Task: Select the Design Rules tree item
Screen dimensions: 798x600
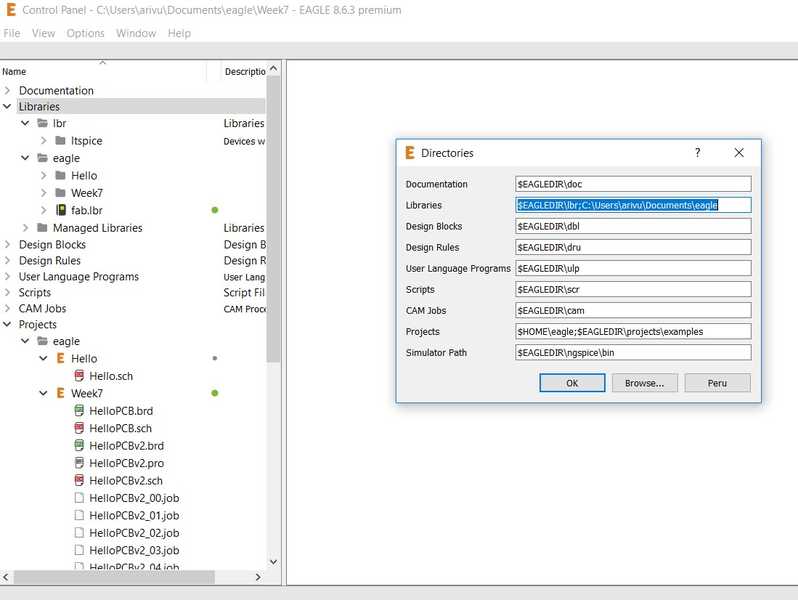Action: [x=49, y=261]
